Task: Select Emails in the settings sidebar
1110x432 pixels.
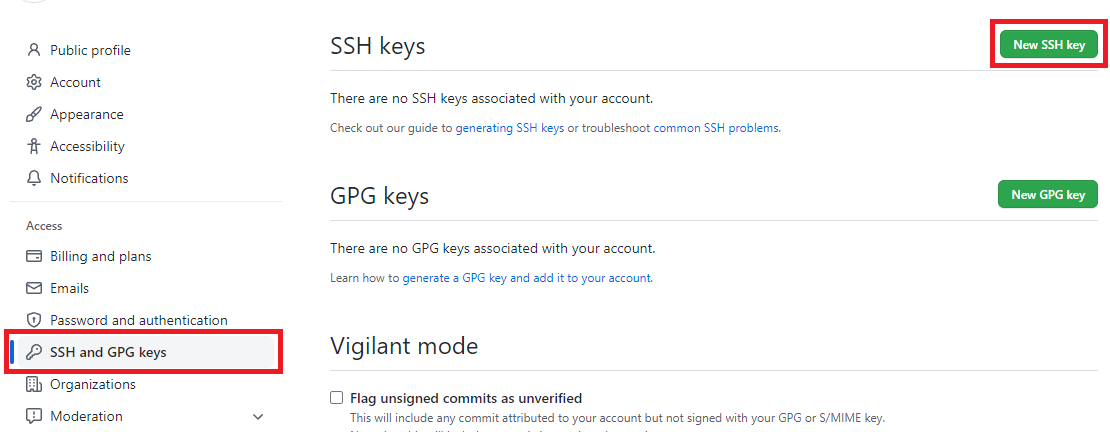Action: point(69,288)
